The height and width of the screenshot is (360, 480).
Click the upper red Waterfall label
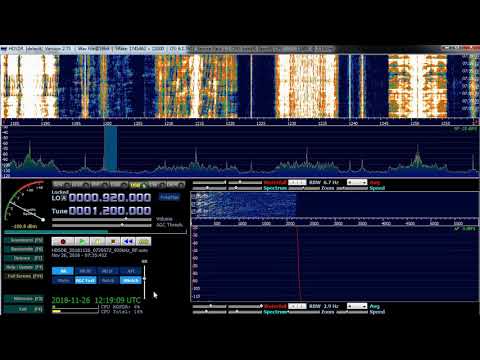(x=275, y=183)
